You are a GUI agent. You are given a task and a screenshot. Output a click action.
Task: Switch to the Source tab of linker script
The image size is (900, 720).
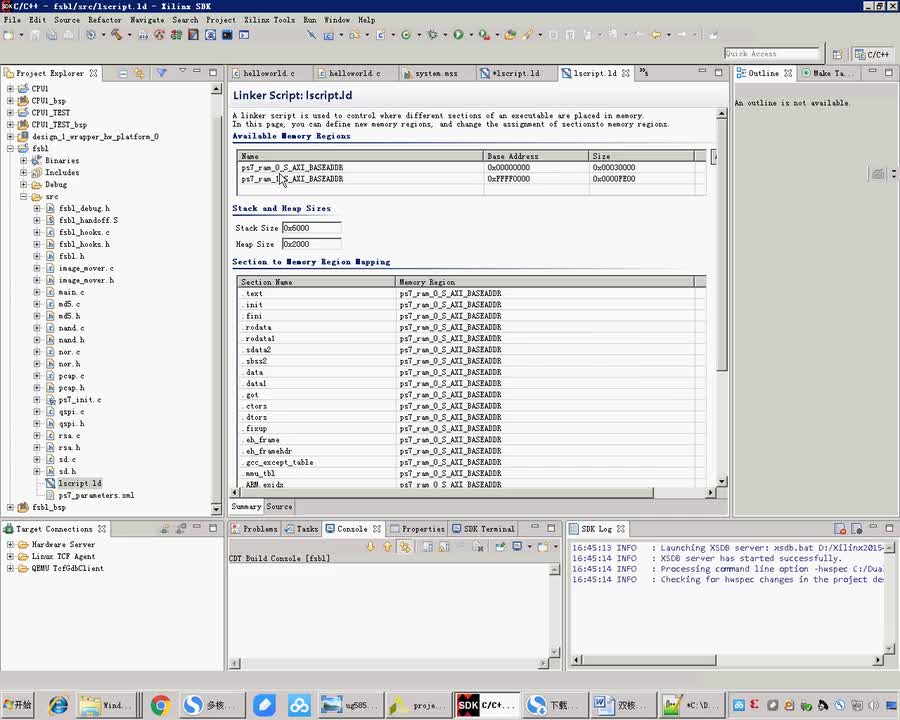coord(279,506)
